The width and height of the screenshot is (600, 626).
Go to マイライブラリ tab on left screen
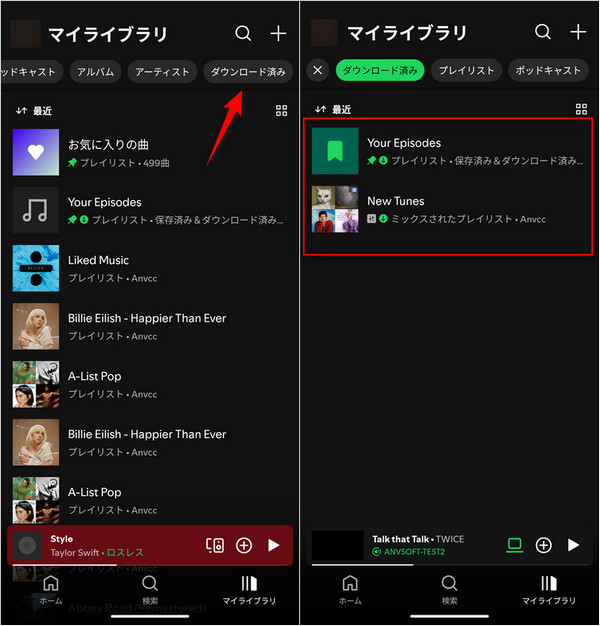pyautogui.click(x=249, y=590)
